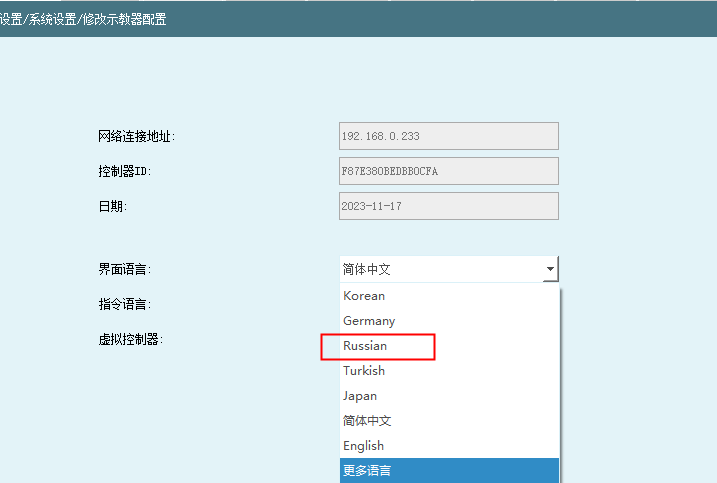Click the 修改示教器配置 breadcrumb in the header
The width and height of the screenshot is (717, 483).
(125, 19)
